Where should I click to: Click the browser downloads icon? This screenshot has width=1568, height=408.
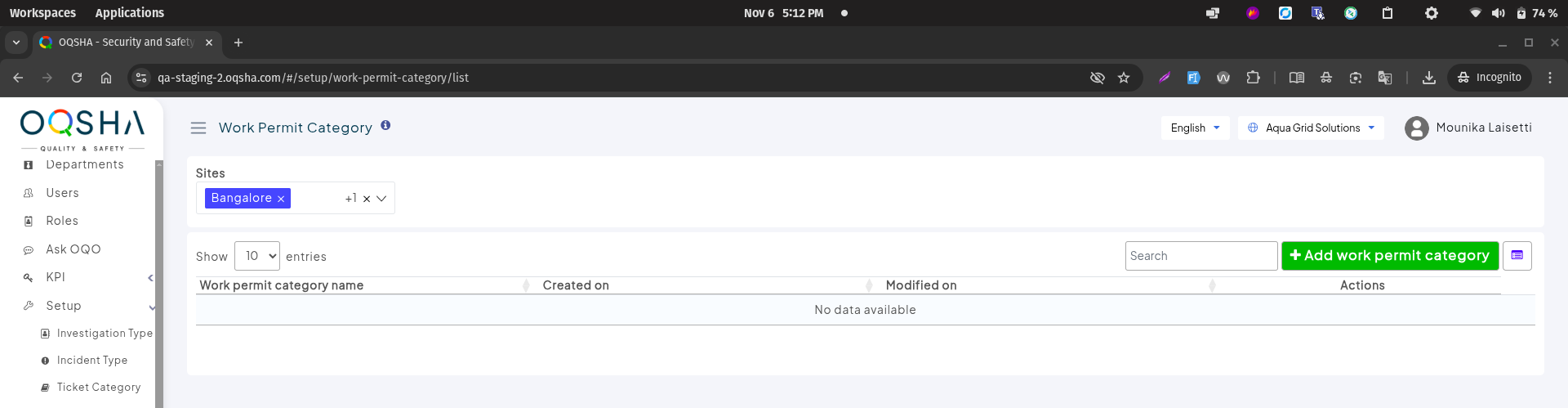(1428, 78)
